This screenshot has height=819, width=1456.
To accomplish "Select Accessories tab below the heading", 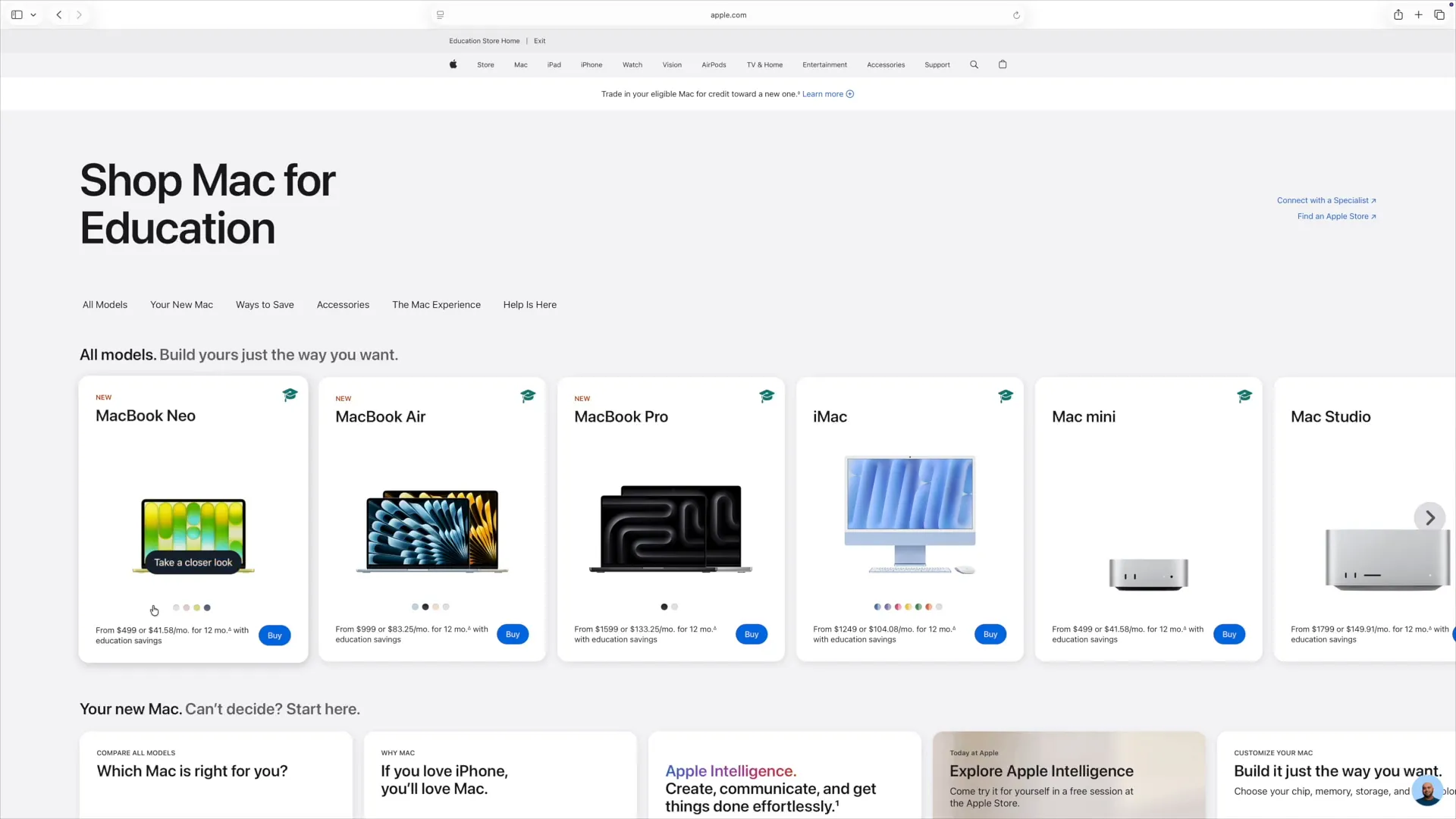I will click(x=343, y=305).
